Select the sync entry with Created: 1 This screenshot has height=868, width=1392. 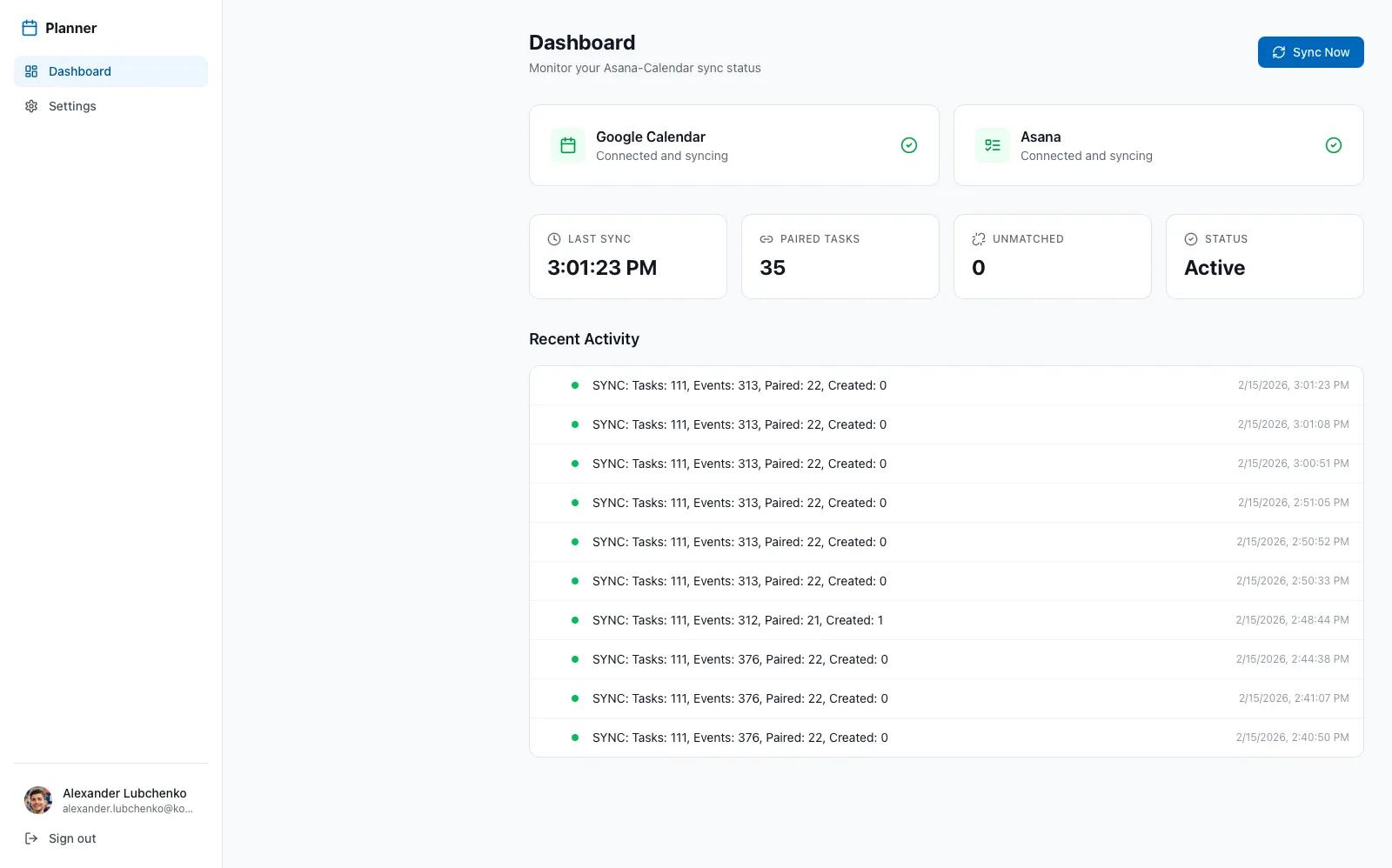(946, 620)
